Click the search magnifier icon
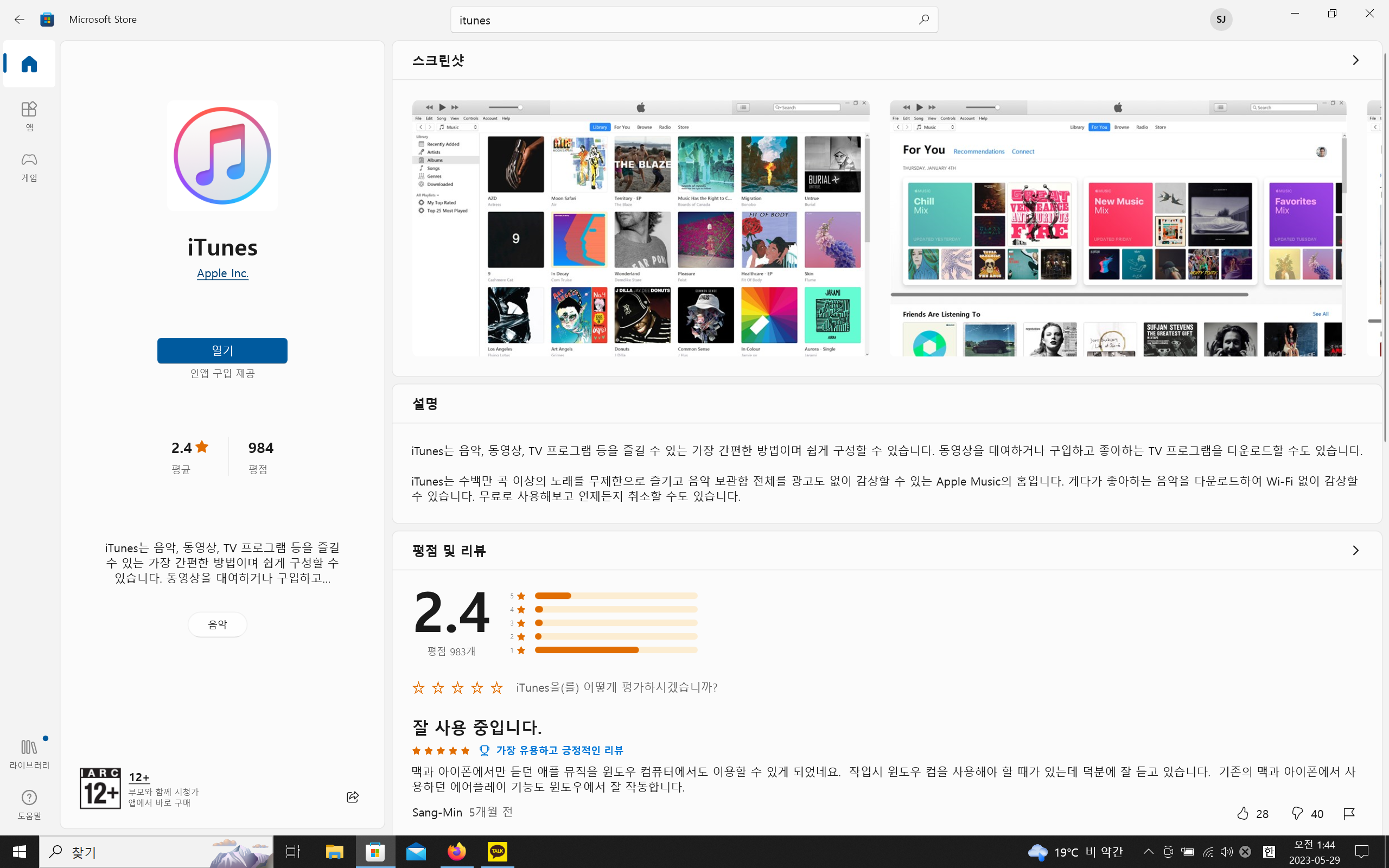 (x=923, y=20)
